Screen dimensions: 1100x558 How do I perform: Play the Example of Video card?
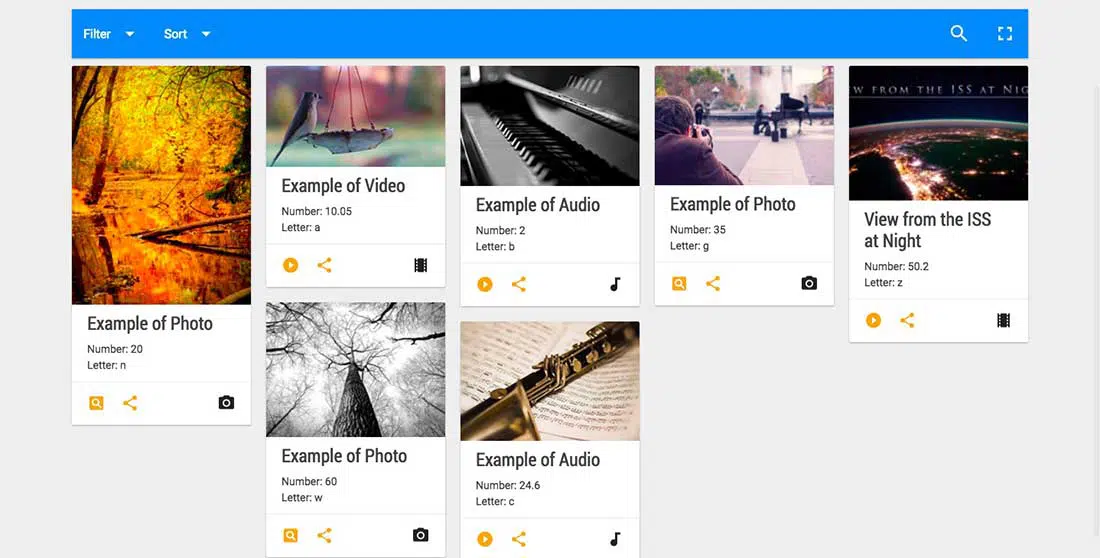[x=291, y=265]
